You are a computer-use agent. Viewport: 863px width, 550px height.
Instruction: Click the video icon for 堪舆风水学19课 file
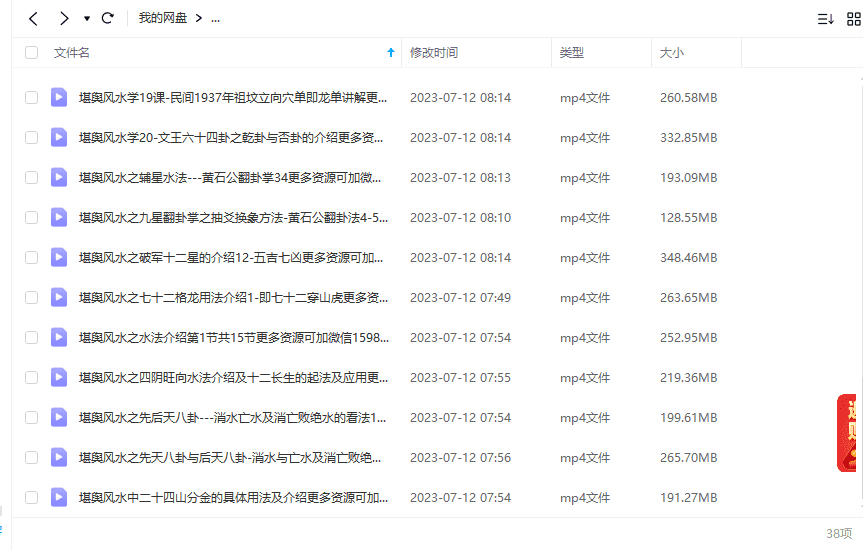click(59, 97)
